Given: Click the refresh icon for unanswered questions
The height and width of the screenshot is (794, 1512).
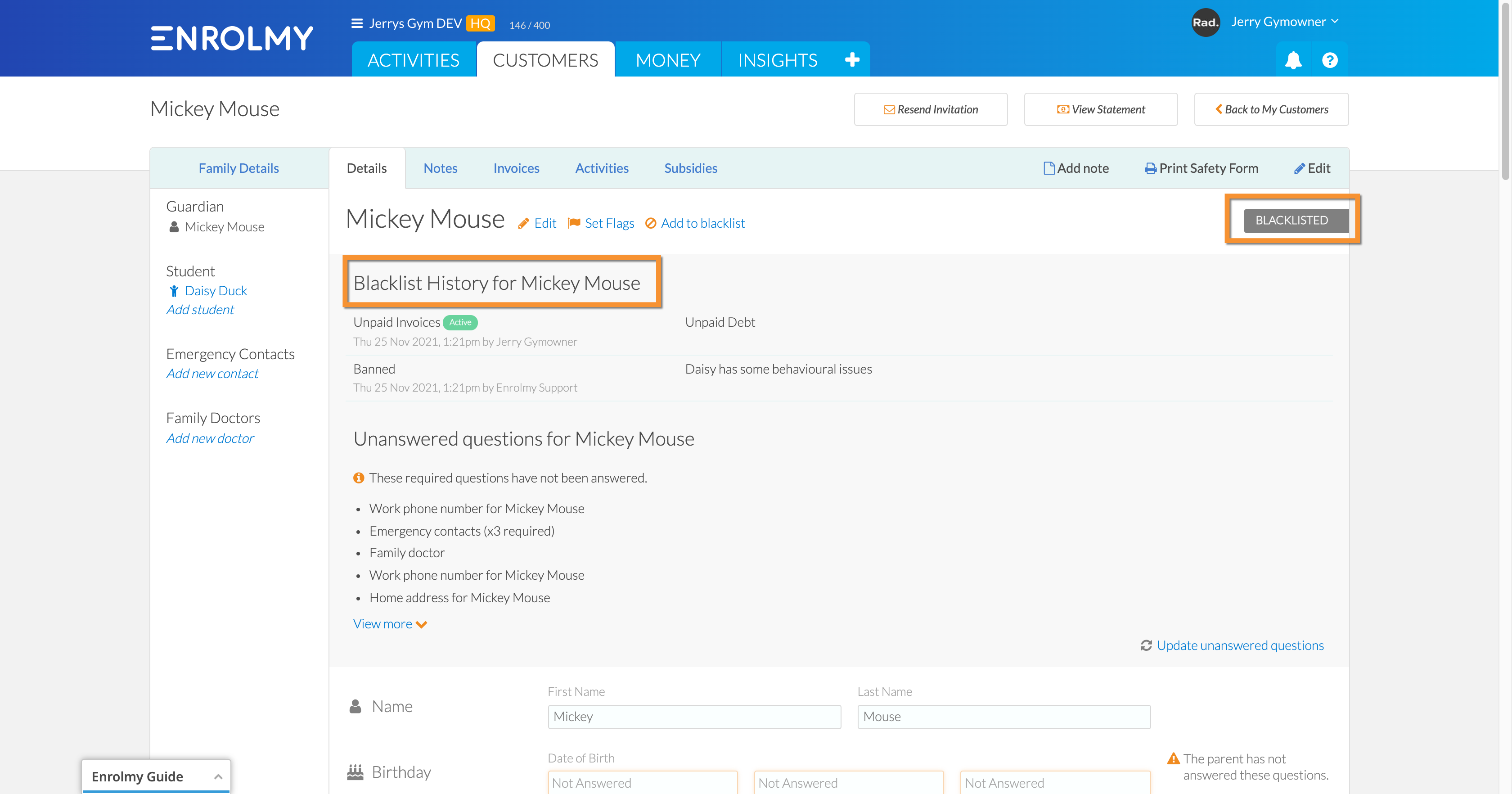Looking at the screenshot, I should (1146, 645).
